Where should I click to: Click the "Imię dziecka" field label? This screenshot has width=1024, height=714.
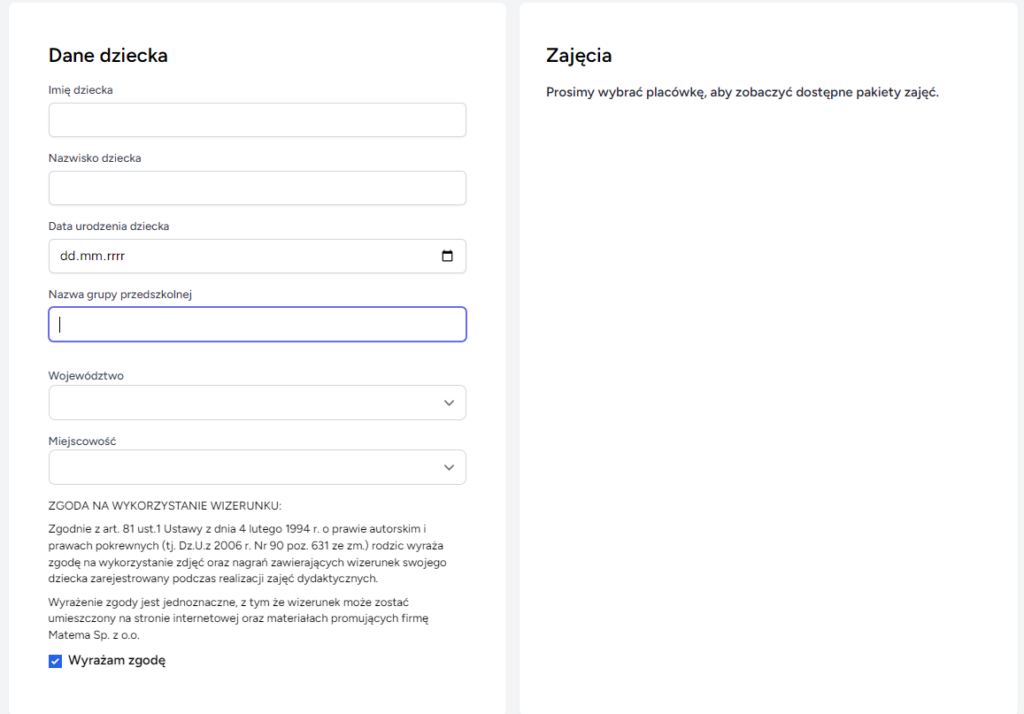(81, 90)
